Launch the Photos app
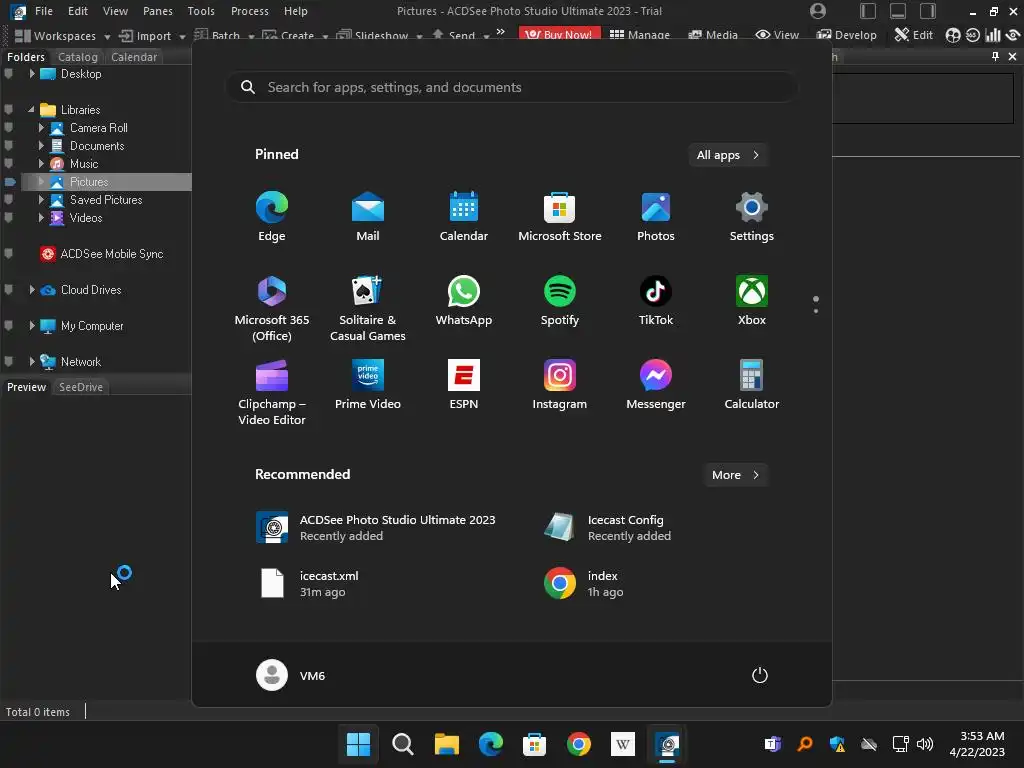This screenshot has width=1024, height=768. pyautogui.click(x=656, y=217)
